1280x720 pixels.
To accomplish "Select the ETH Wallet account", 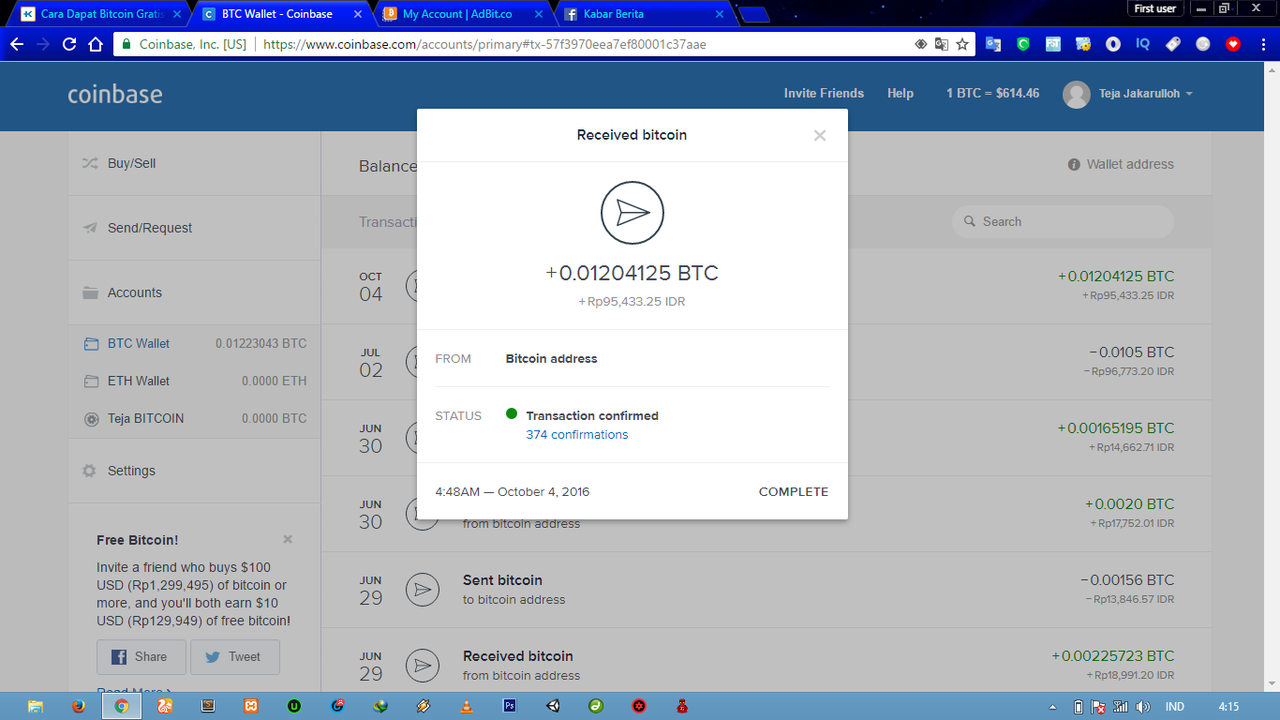I will click(x=195, y=381).
